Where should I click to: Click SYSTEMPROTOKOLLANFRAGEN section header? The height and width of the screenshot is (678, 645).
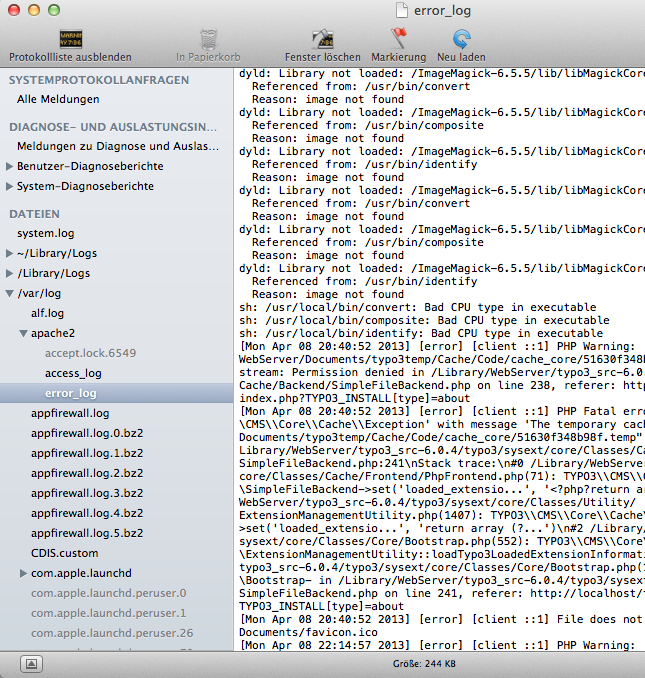tap(99, 80)
